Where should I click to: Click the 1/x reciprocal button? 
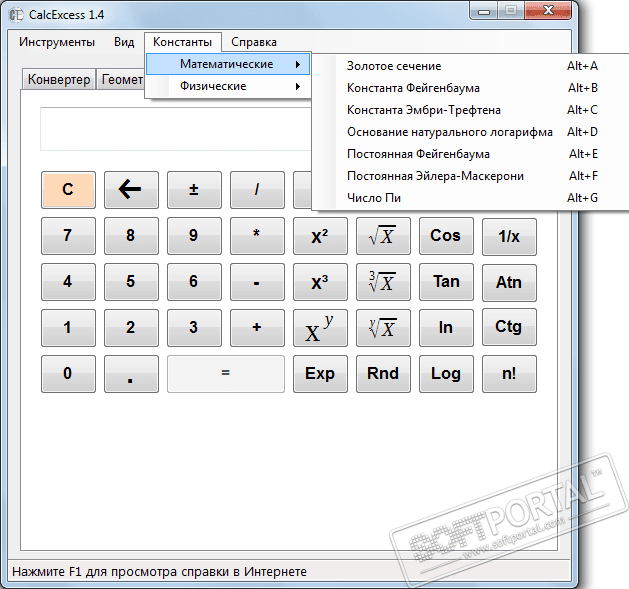click(509, 236)
